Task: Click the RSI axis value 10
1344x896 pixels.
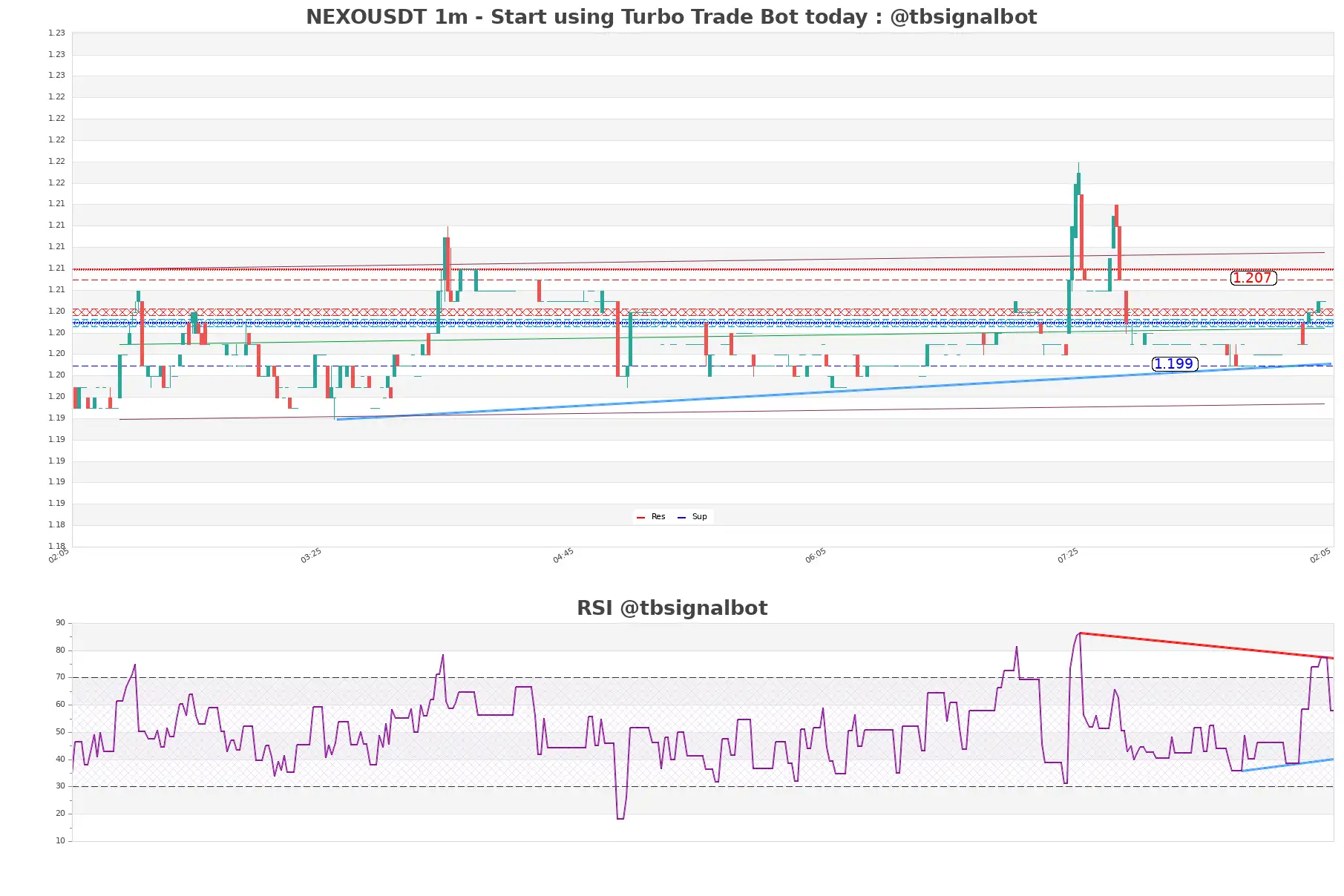Action: (x=60, y=841)
